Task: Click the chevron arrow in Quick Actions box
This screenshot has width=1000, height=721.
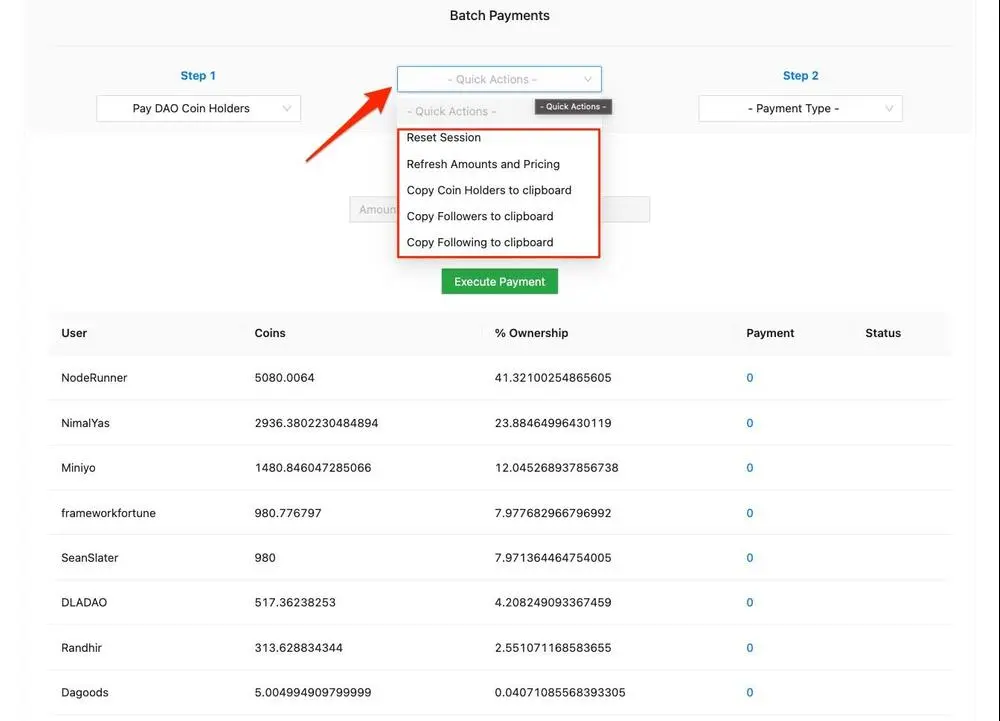Action: coord(587,79)
